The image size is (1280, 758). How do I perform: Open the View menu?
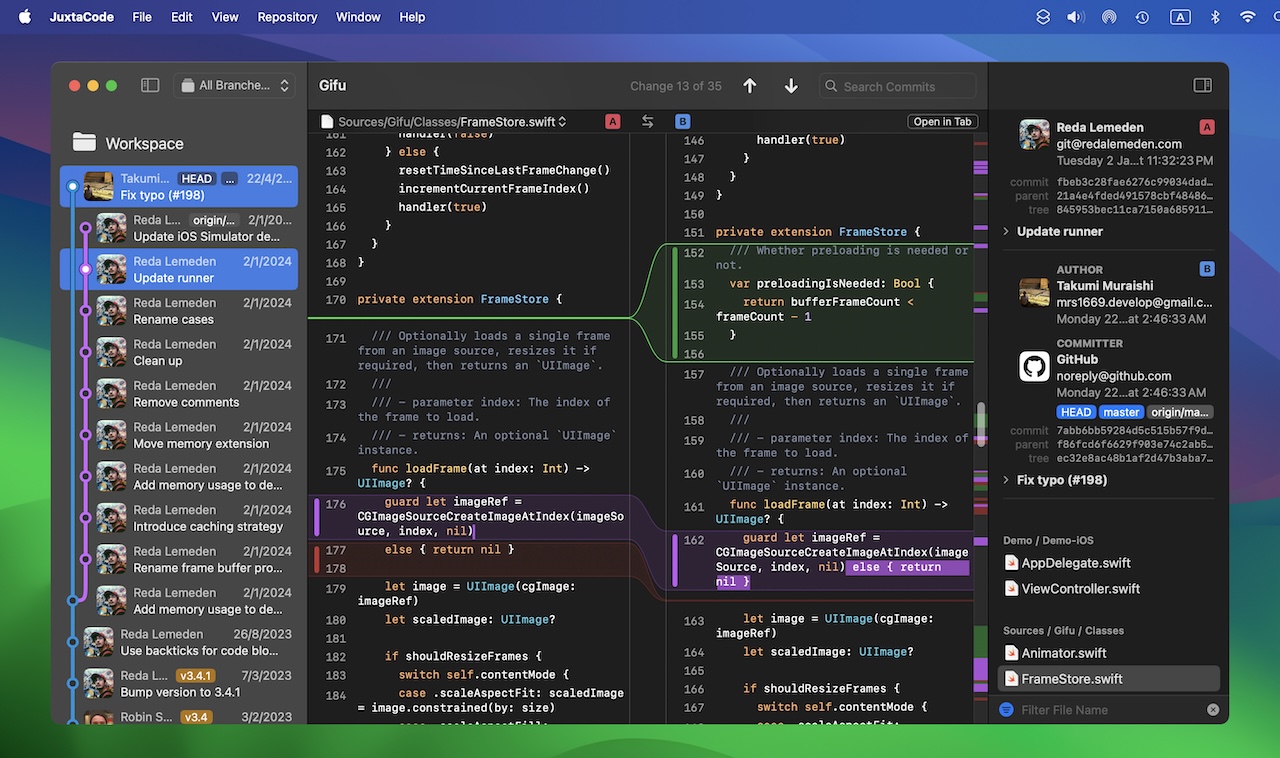coord(225,17)
